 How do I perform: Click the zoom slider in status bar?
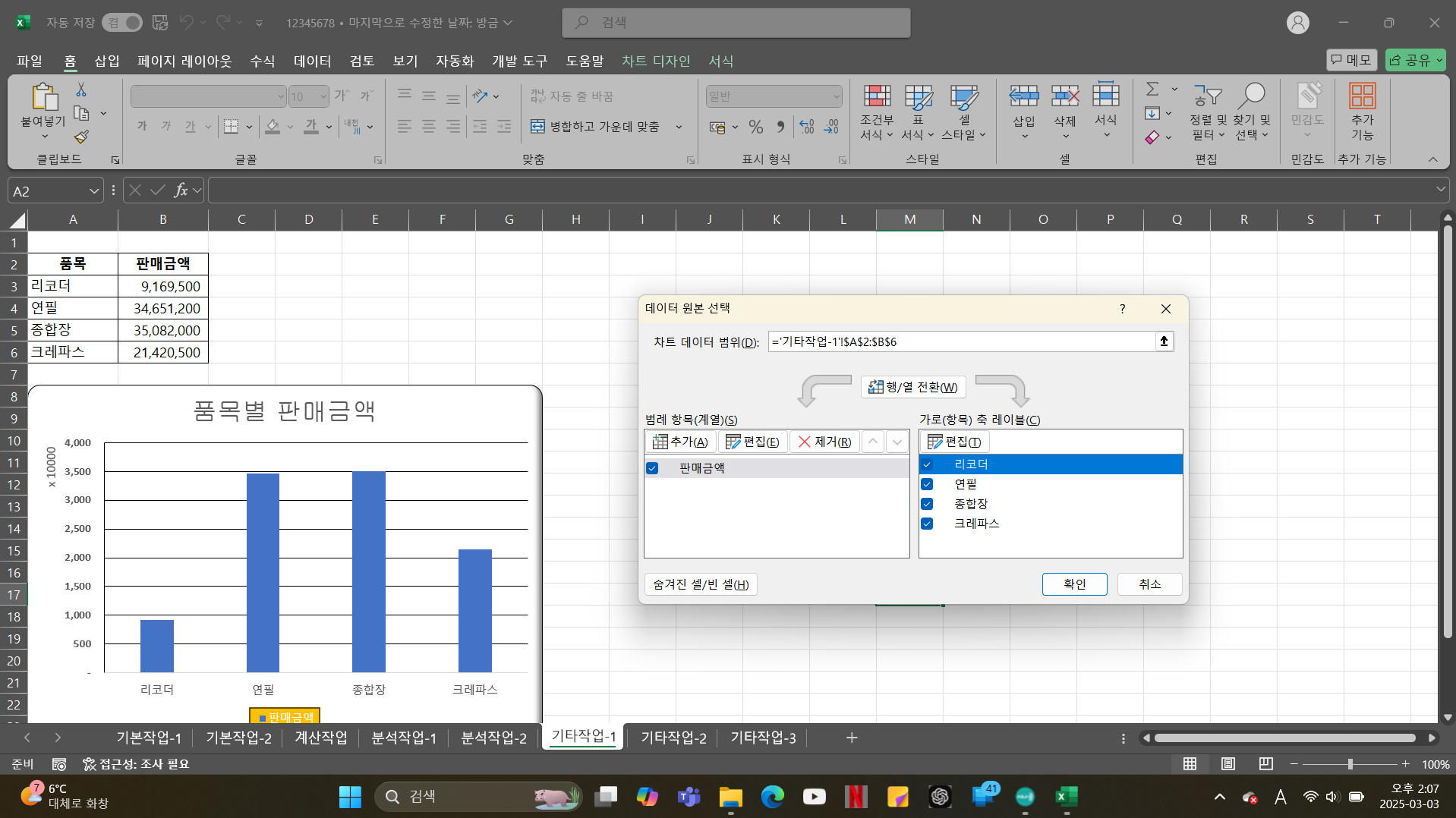(1350, 764)
